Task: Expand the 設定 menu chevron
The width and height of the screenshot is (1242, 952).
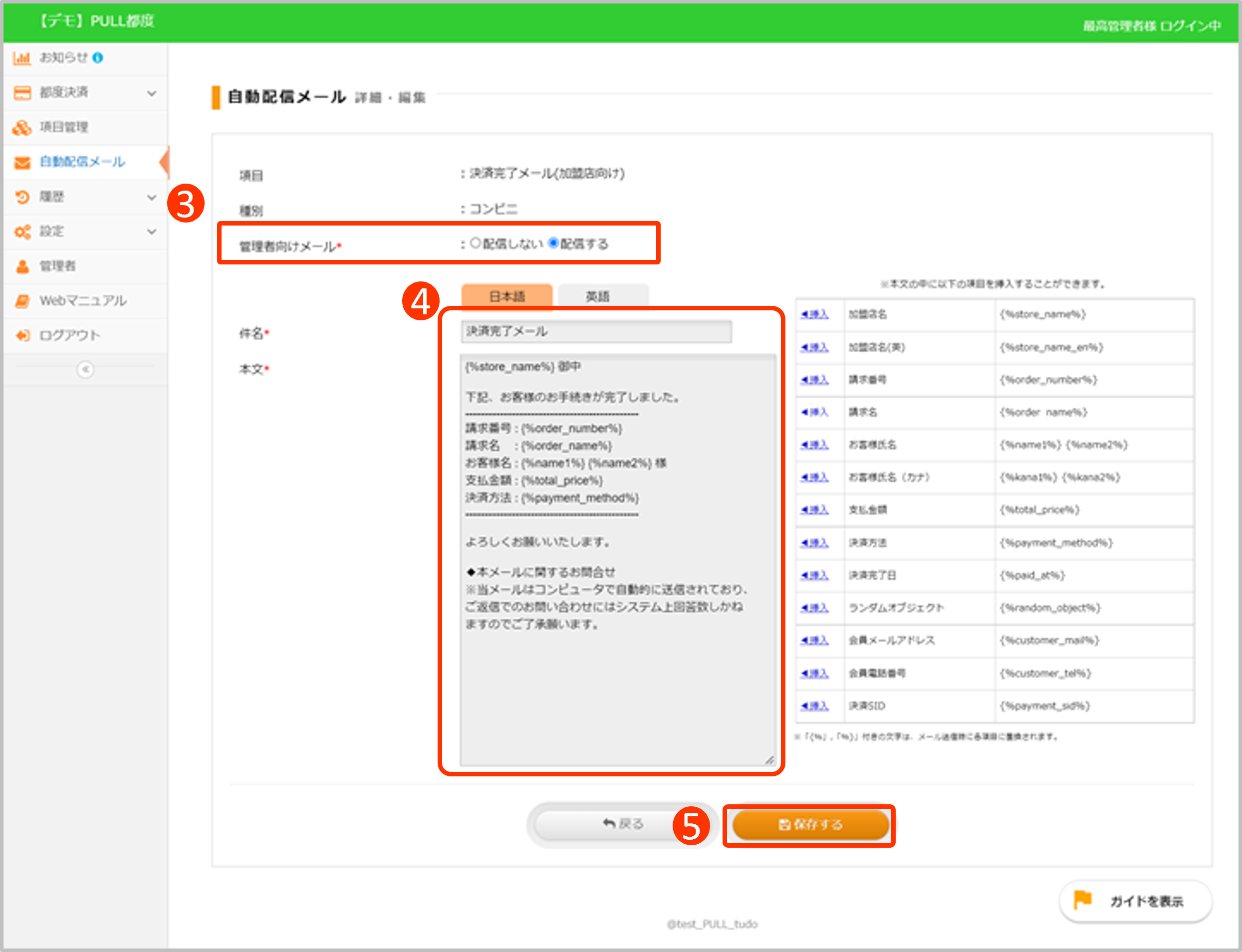Action: [x=151, y=232]
